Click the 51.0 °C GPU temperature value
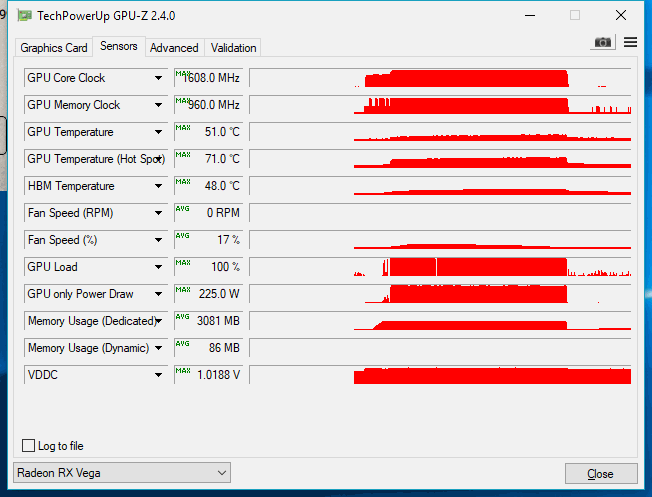Viewport: 652px width, 497px height. point(208,132)
